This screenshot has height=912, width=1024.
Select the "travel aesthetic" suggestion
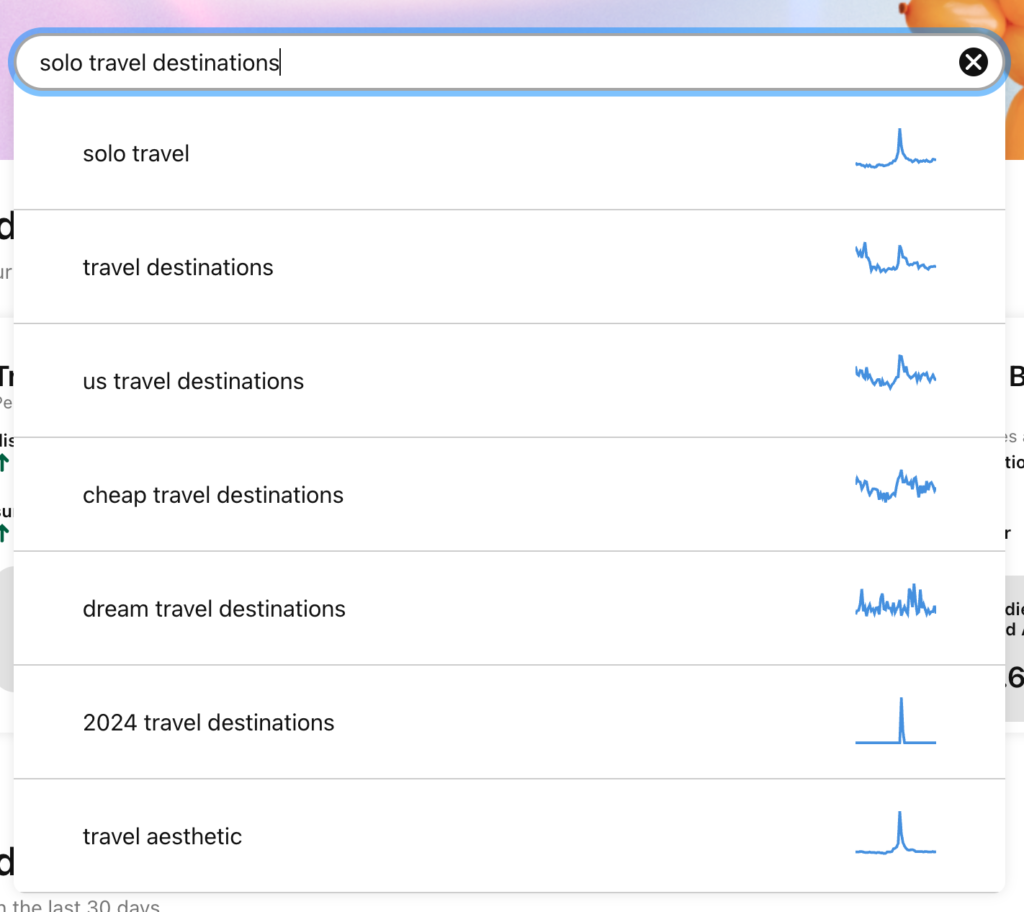coord(162,837)
